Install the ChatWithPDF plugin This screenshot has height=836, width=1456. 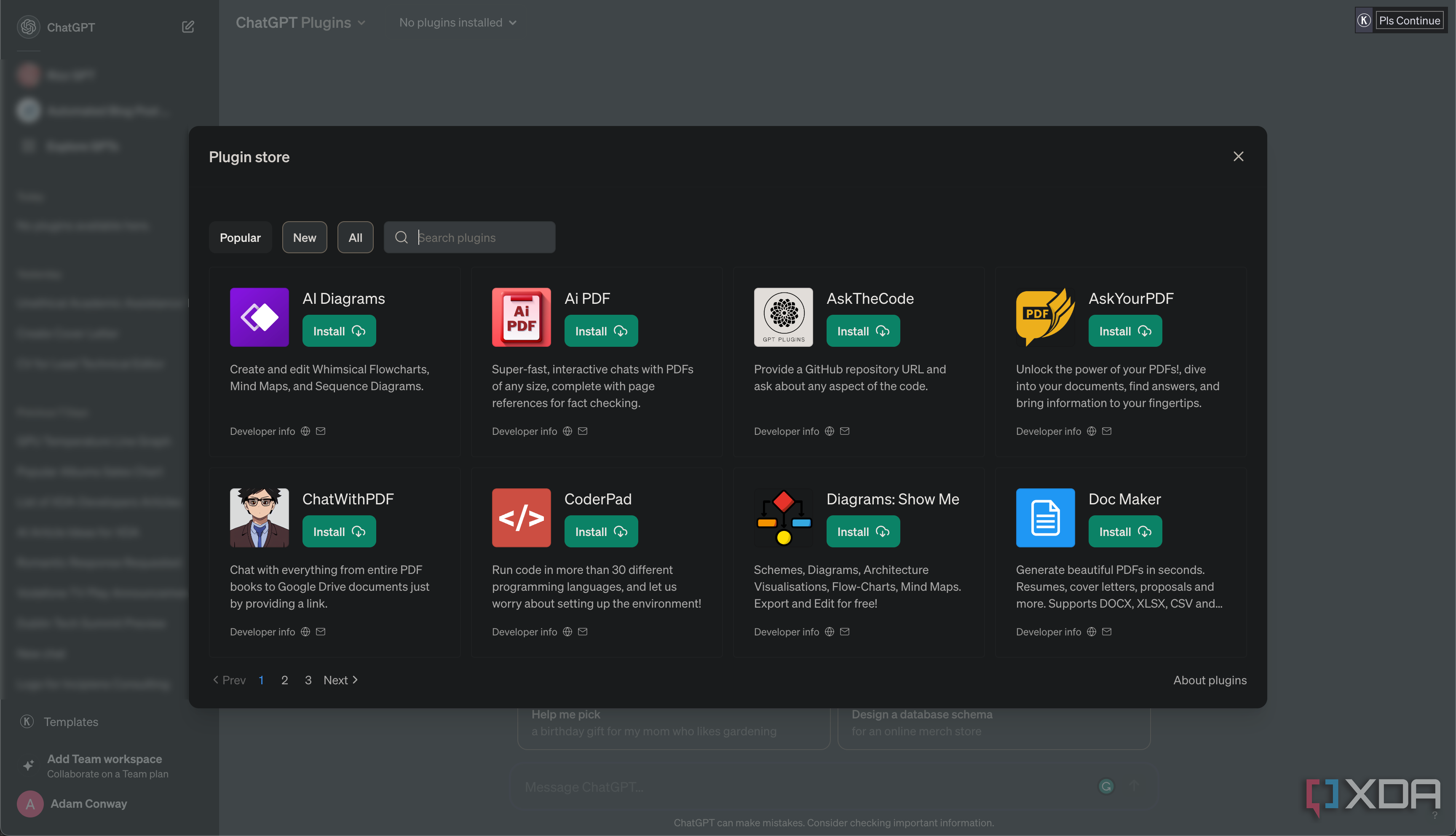coord(339,532)
